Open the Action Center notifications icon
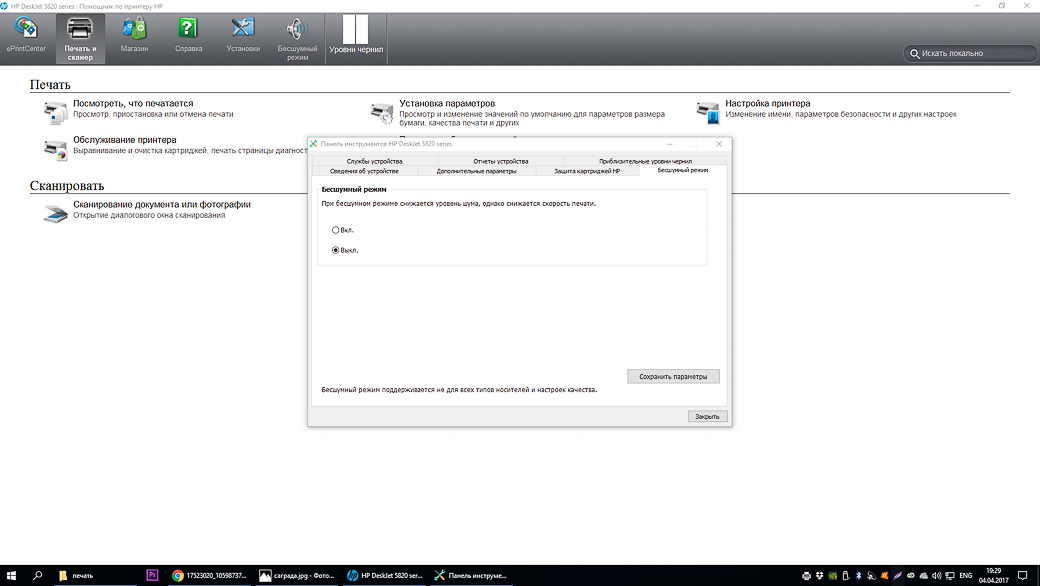The width and height of the screenshot is (1040, 586). pyautogui.click(x=1023, y=575)
